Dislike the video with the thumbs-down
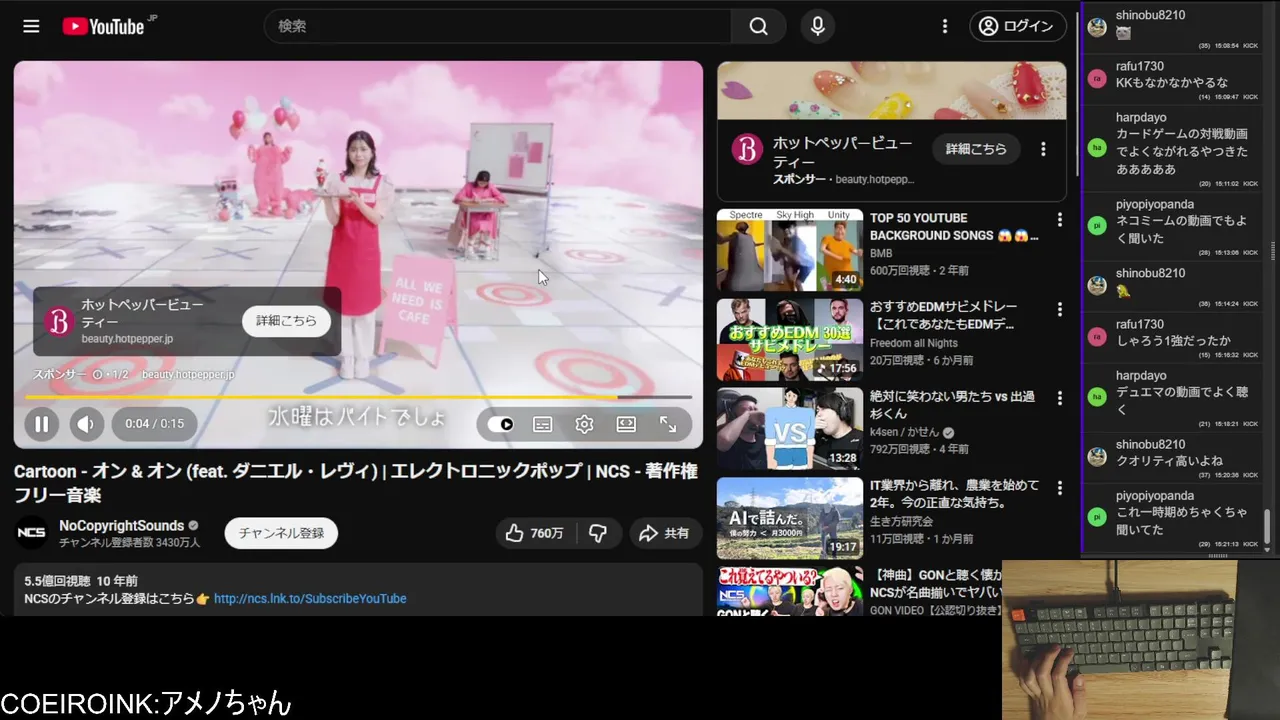Screen dimensions: 1280x720 click(x=598, y=533)
